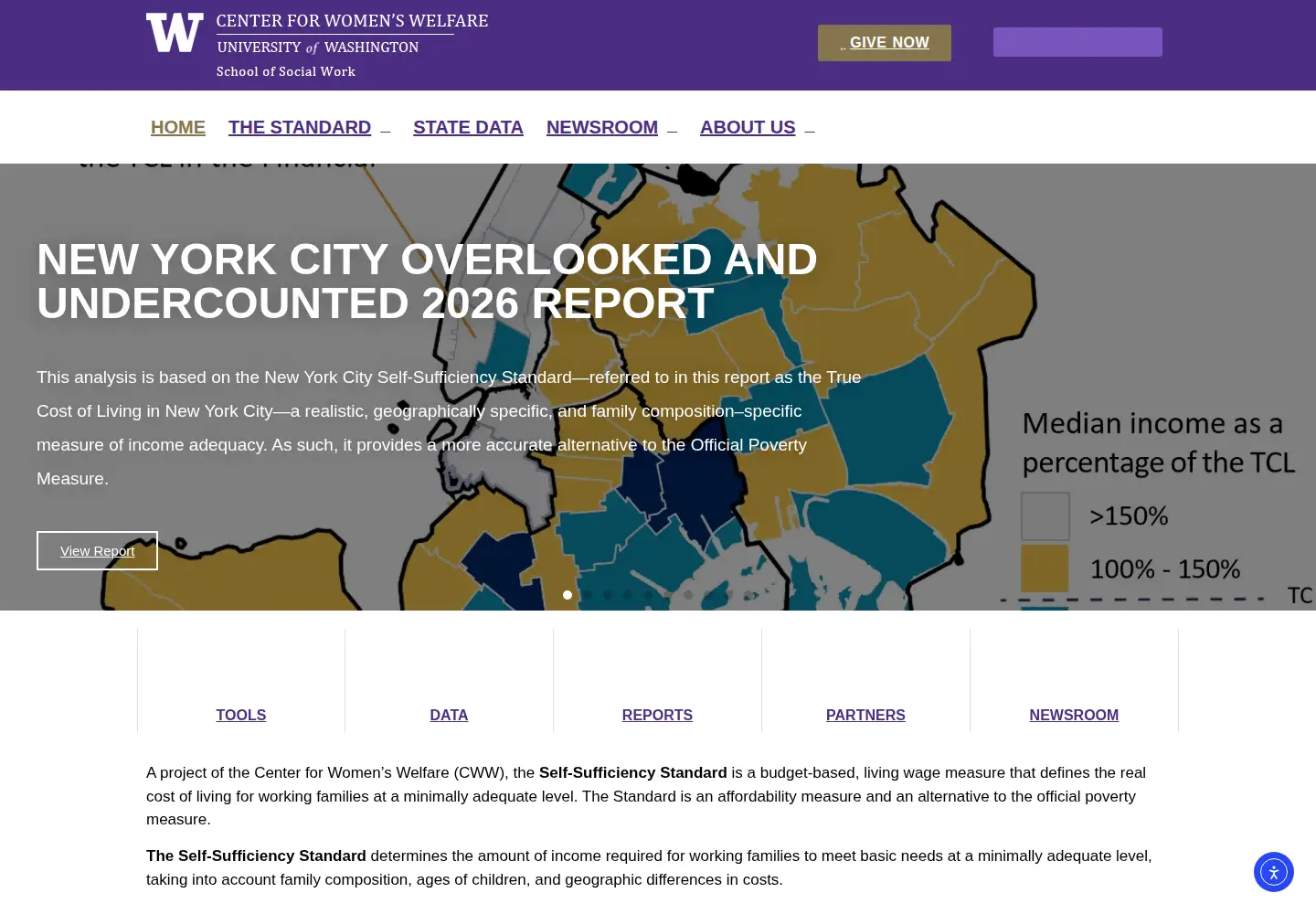Open the accessibility options widget
Image resolution: width=1316 pixels, height=914 pixels.
1274,872
